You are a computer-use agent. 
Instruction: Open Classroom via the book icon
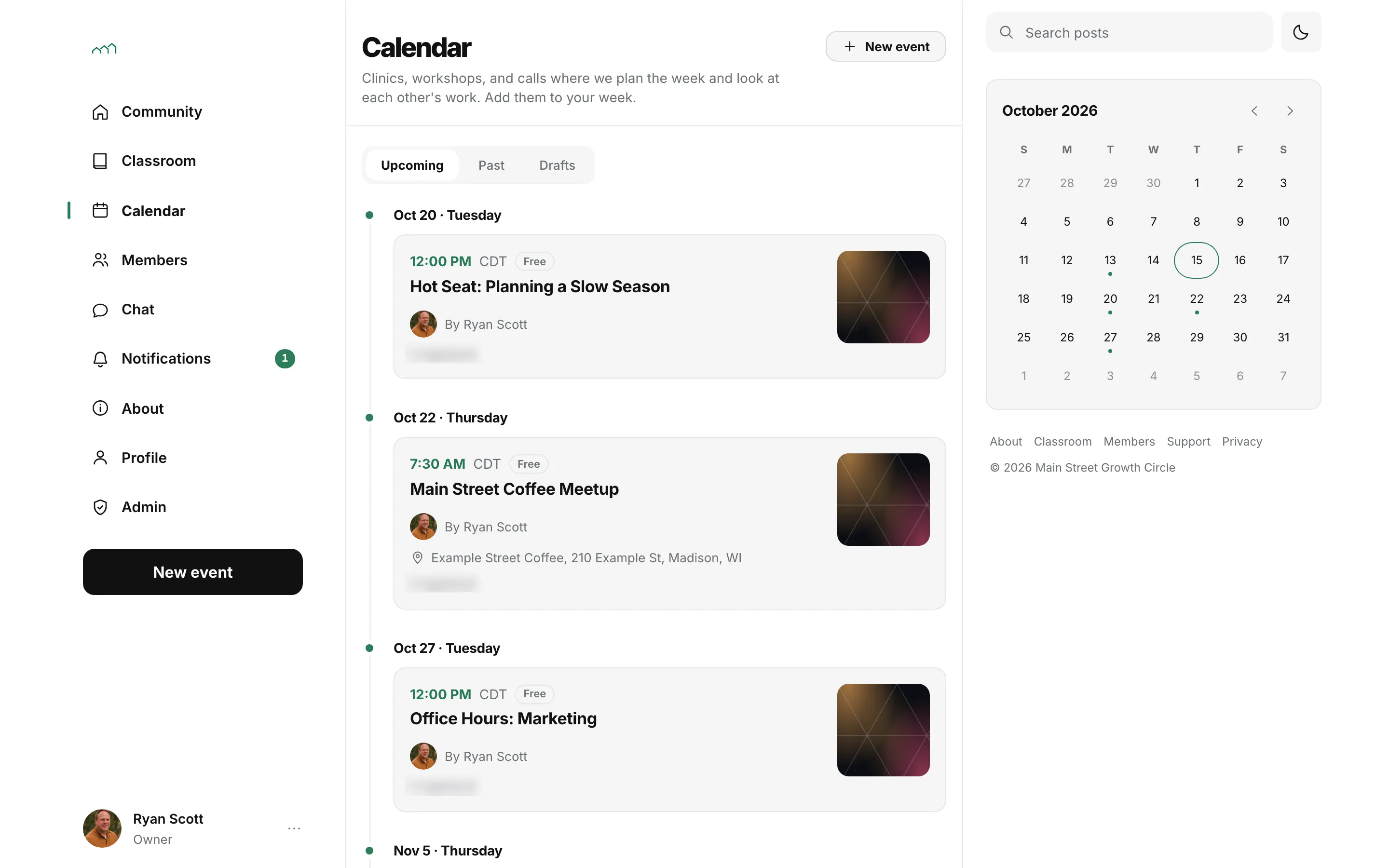pyautogui.click(x=100, y=162)
